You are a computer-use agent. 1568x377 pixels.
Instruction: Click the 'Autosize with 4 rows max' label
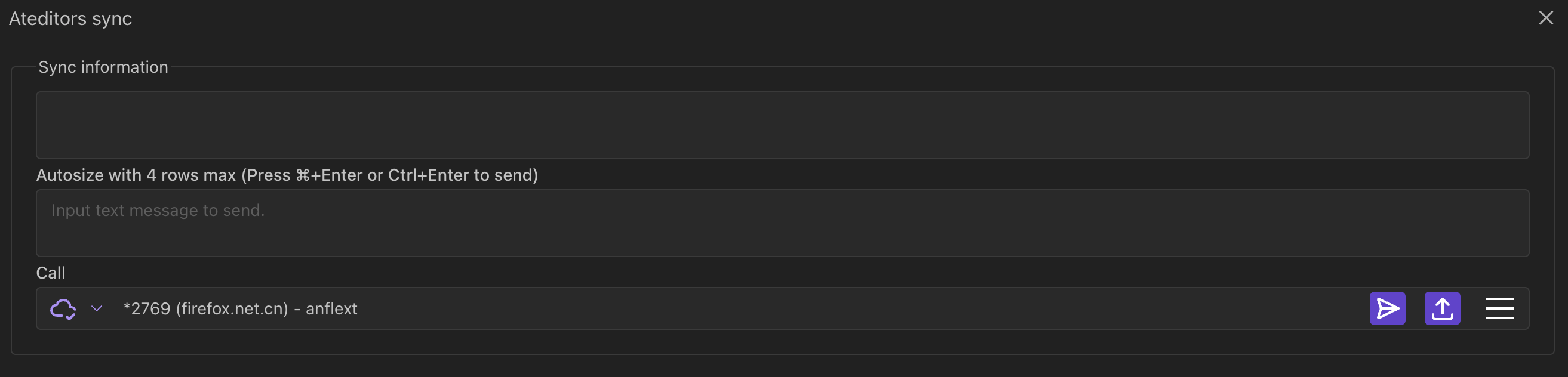coord(287,175)
